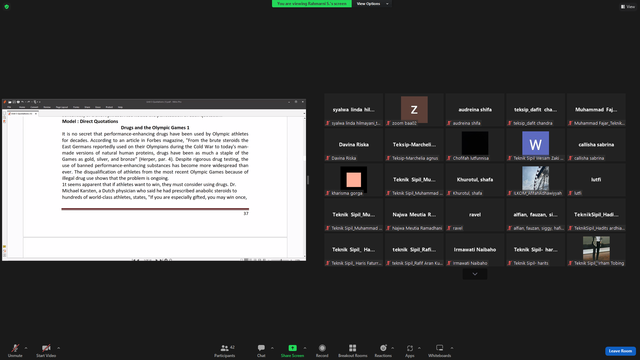Click the green 'You are viewing' screen banner
640x360 pixels.
[x=312, y=4]
